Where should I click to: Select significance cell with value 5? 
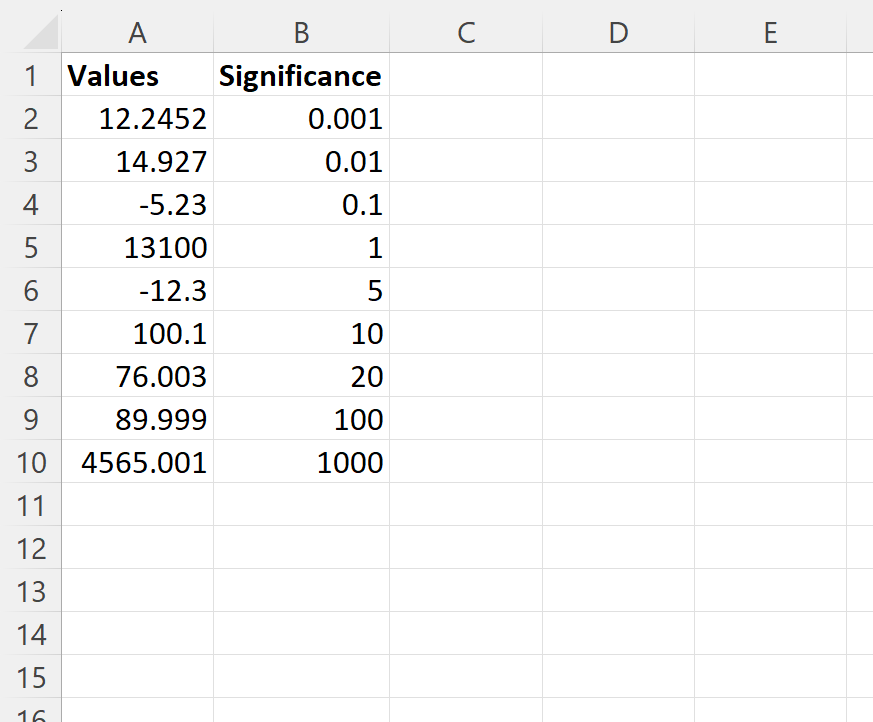pos(301,289)
